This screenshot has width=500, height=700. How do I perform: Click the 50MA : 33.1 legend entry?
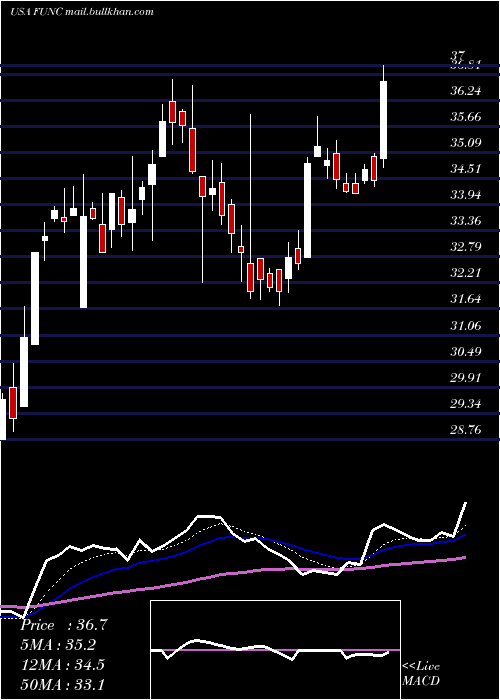point(62,684)
